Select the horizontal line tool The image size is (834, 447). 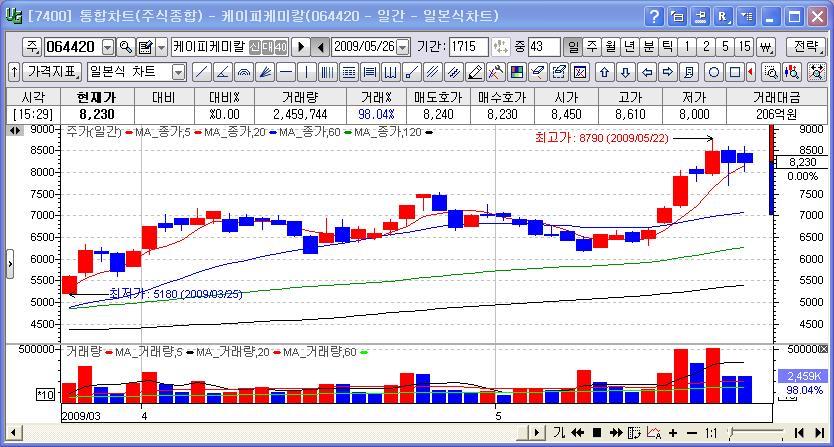(x=286, y=72)
